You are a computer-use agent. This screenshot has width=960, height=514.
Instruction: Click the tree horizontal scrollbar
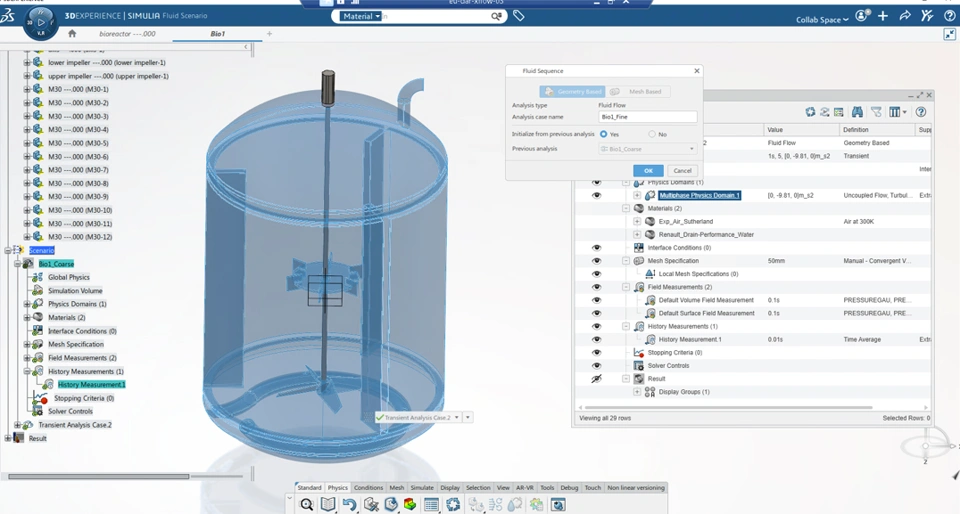coord(99,476)
